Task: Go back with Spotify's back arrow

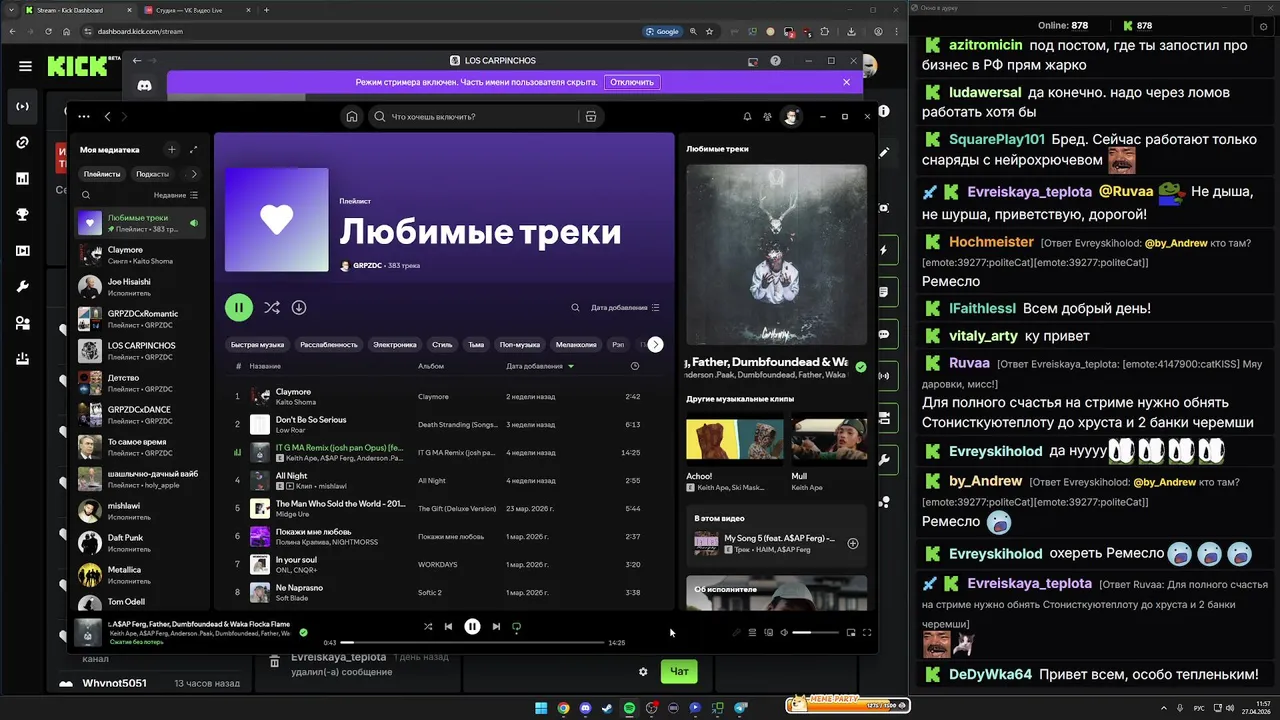Action: coord(108,117)
